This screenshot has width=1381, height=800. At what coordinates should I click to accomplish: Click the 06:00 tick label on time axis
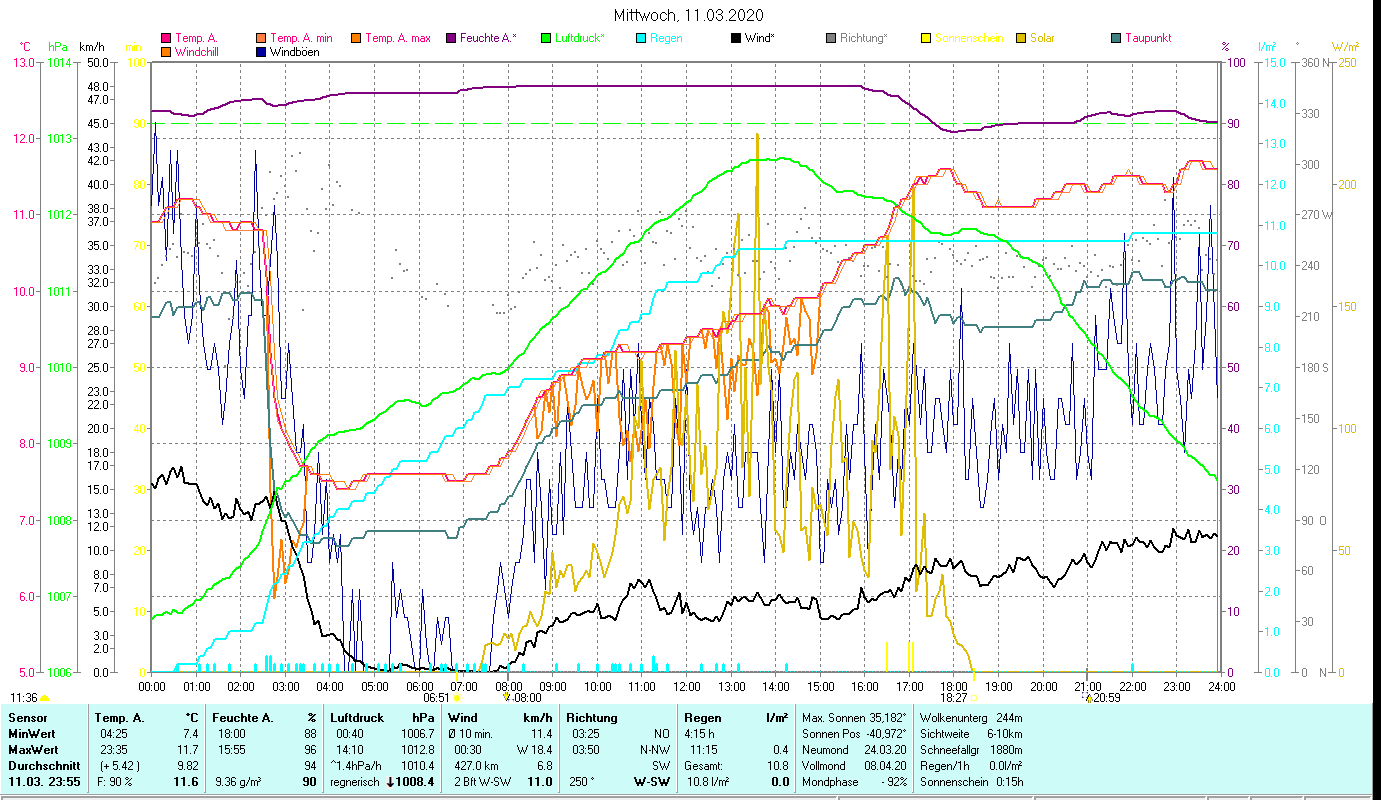click(419, 686)
